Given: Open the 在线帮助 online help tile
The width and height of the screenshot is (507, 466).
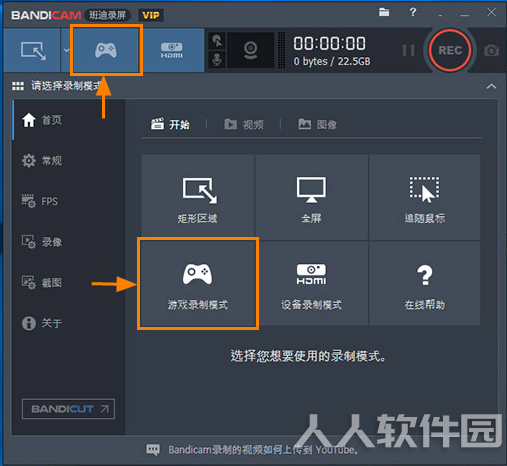Looking at the screenshot, I should point(425,283).
